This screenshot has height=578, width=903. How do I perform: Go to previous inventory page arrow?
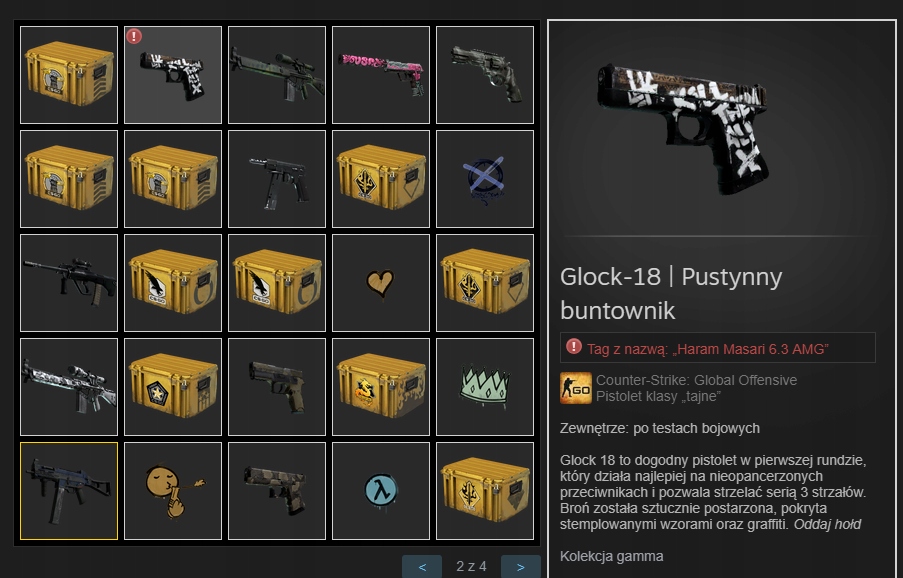(422, 567)
